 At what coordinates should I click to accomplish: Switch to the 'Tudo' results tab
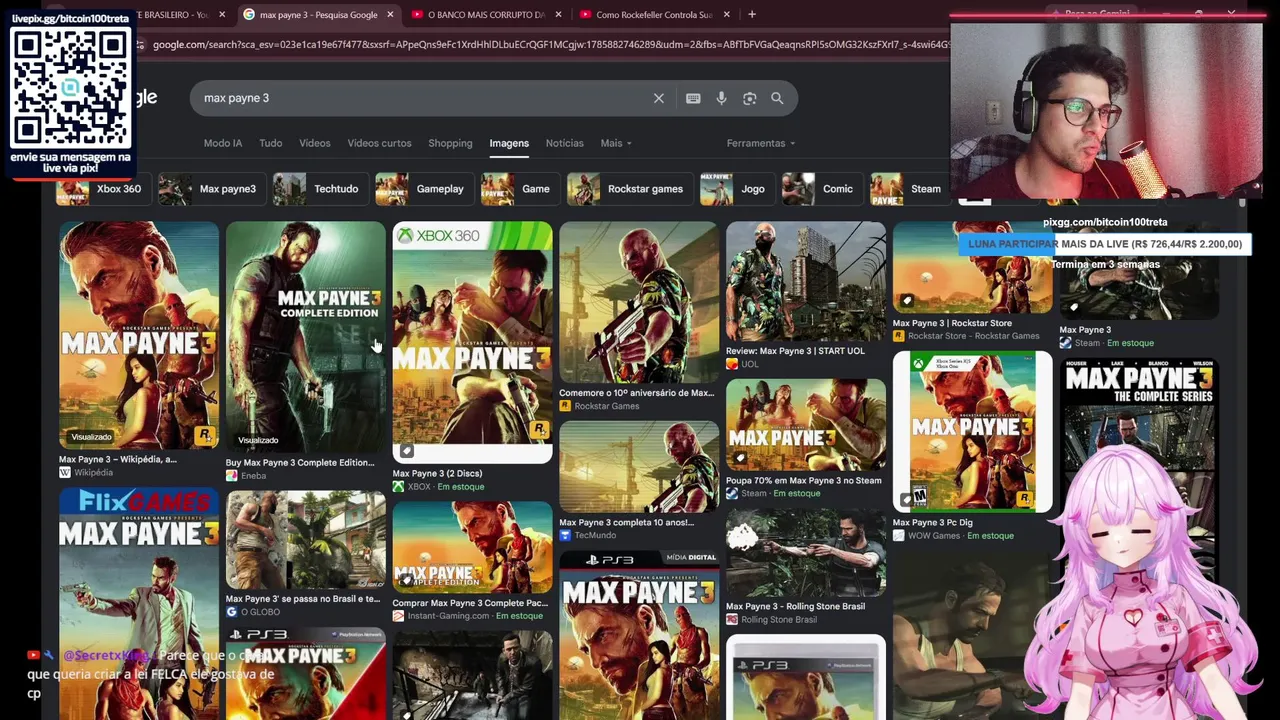pyautogui.click(x=271, y=143)
